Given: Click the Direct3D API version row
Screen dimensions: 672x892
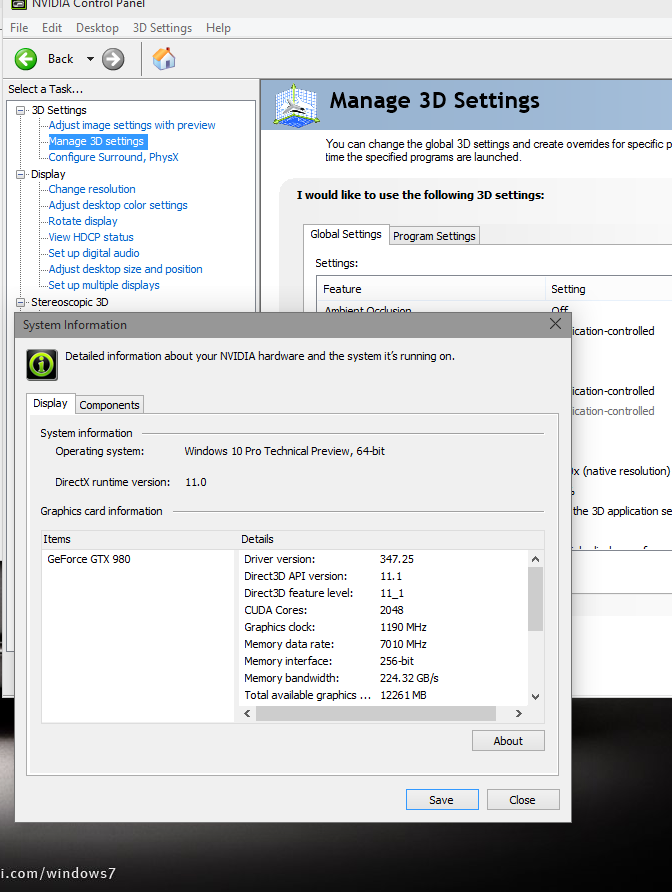Looking at the screenshot, I should (x=384, y=576).
